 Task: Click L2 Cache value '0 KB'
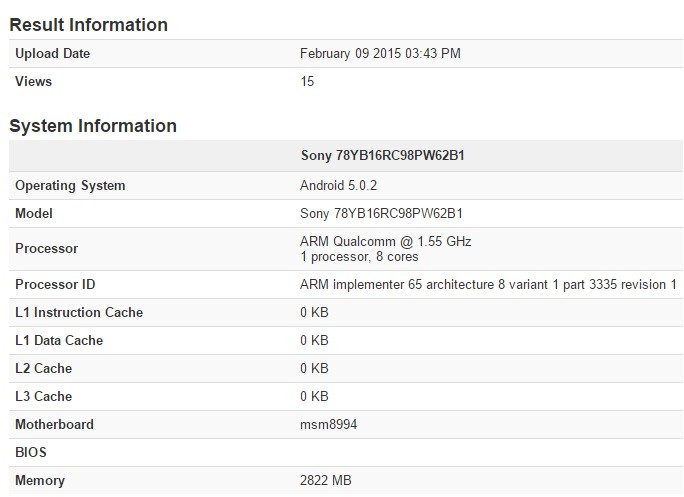tap(314, 368)
